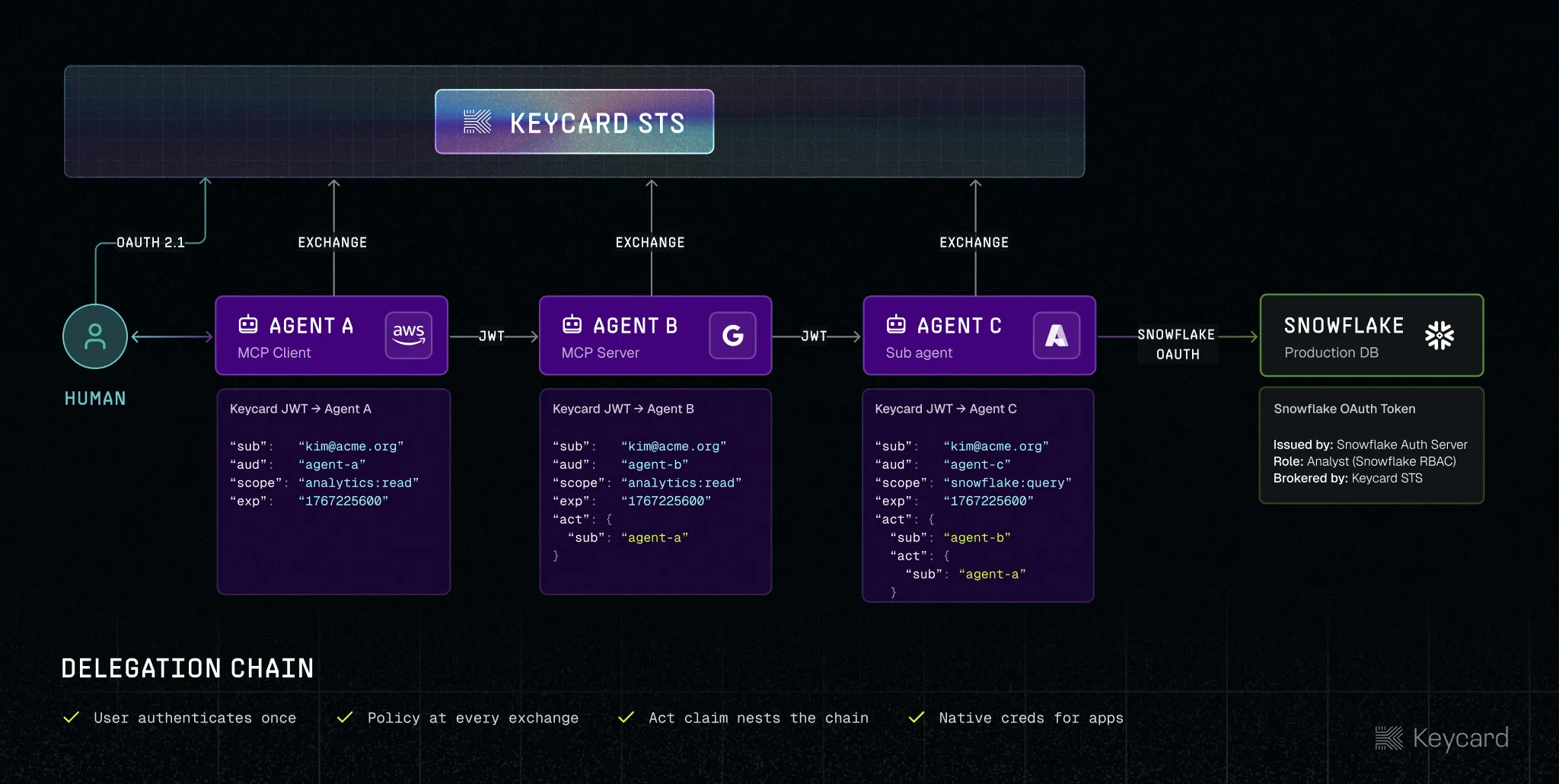This screenshot has height=784, width=1559.
Task: Click 'Role: Analyst (Snowflake RBAC)' line
Action: click(1365, 461)
